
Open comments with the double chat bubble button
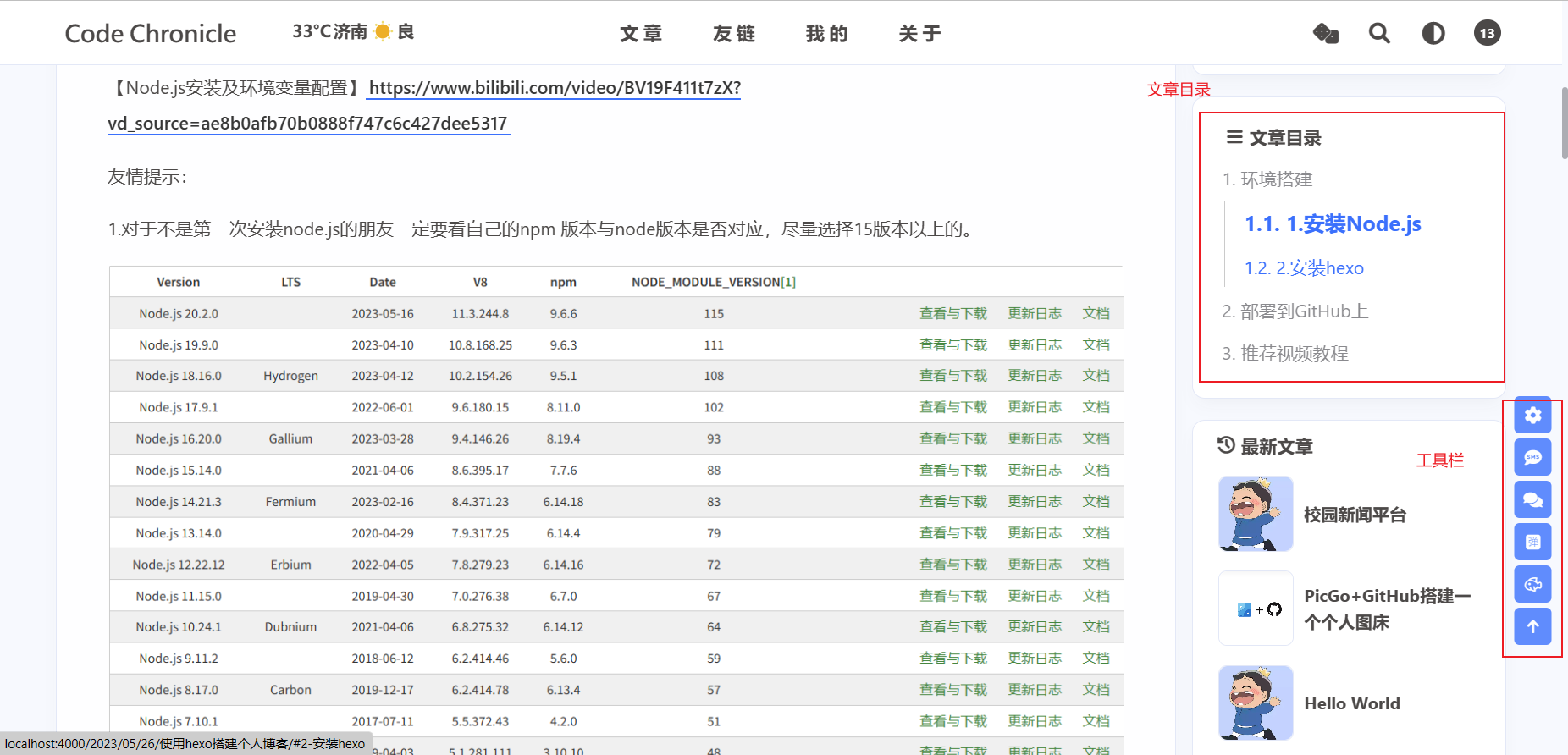[x=1532, y=500]
